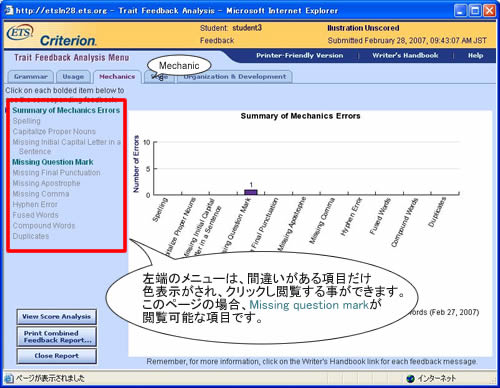Image resolution: width=500 pixels, height=388 pixels.
Task: Click the ETS Criterion logo
Action: [52, 35]
